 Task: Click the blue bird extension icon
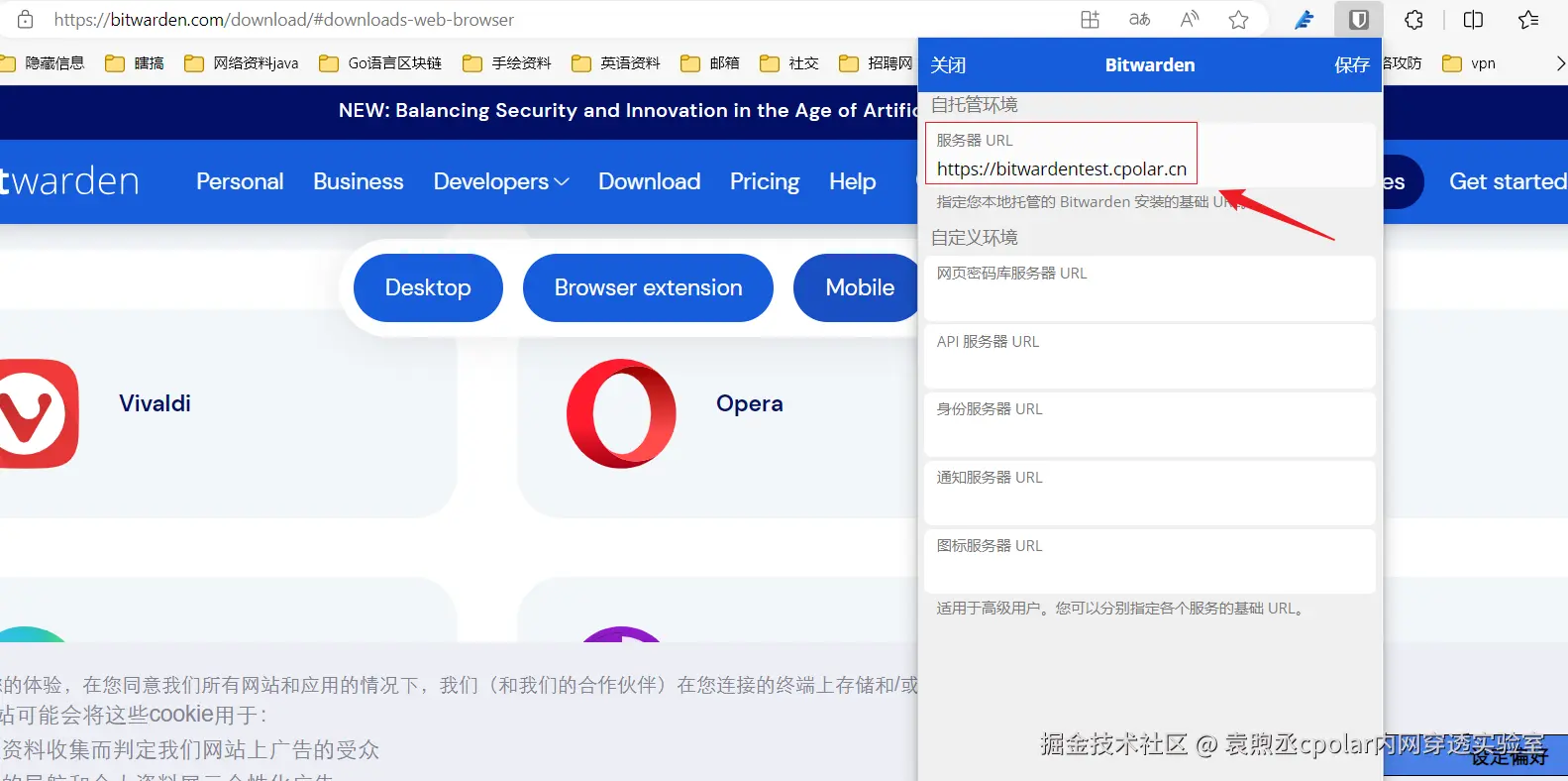click(x=1305, y=20)
